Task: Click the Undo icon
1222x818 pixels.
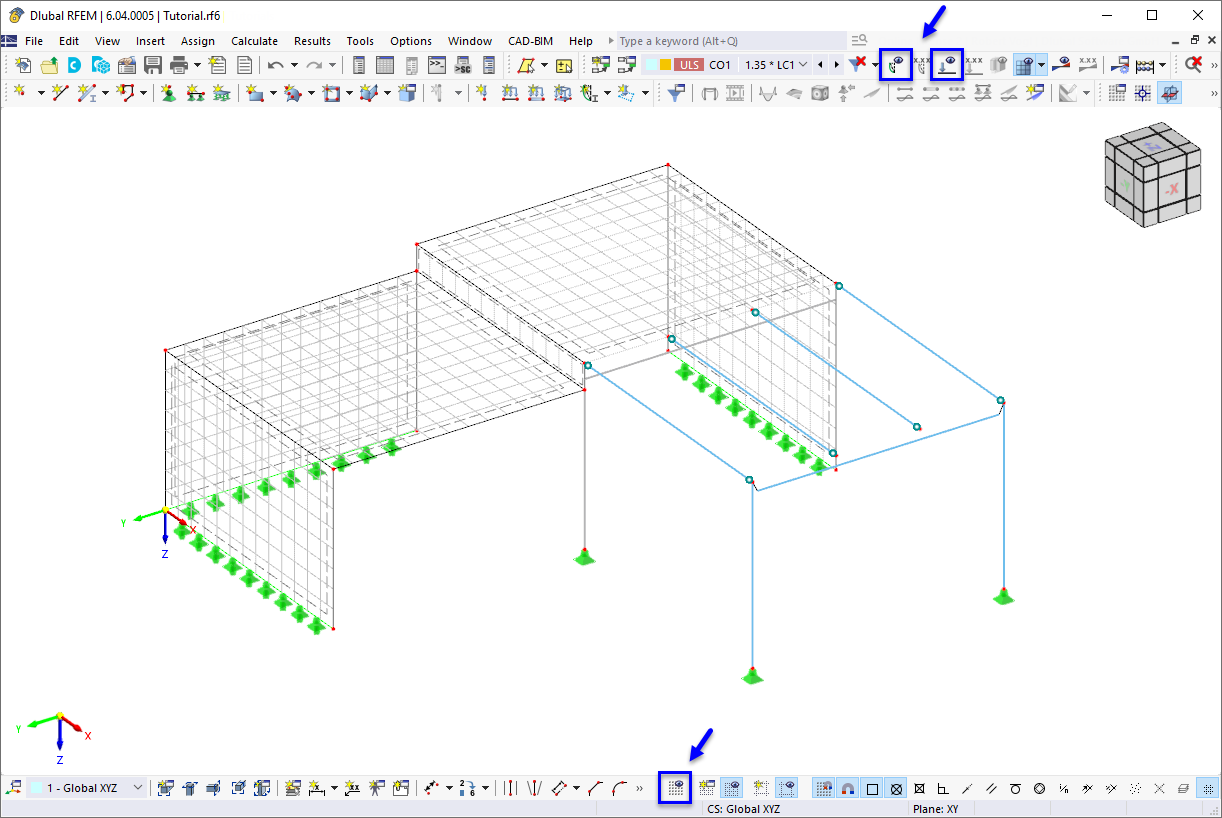Action: [277, 64]
